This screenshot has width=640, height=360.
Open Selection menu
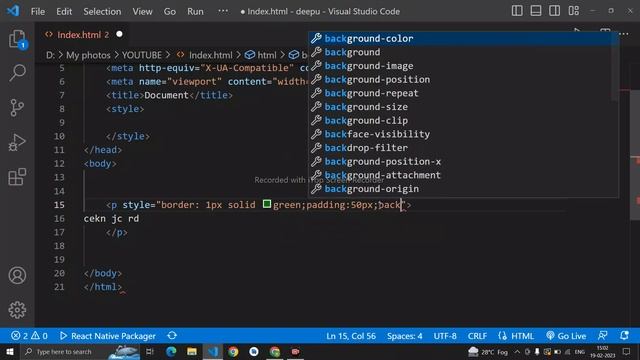(102, 11)
